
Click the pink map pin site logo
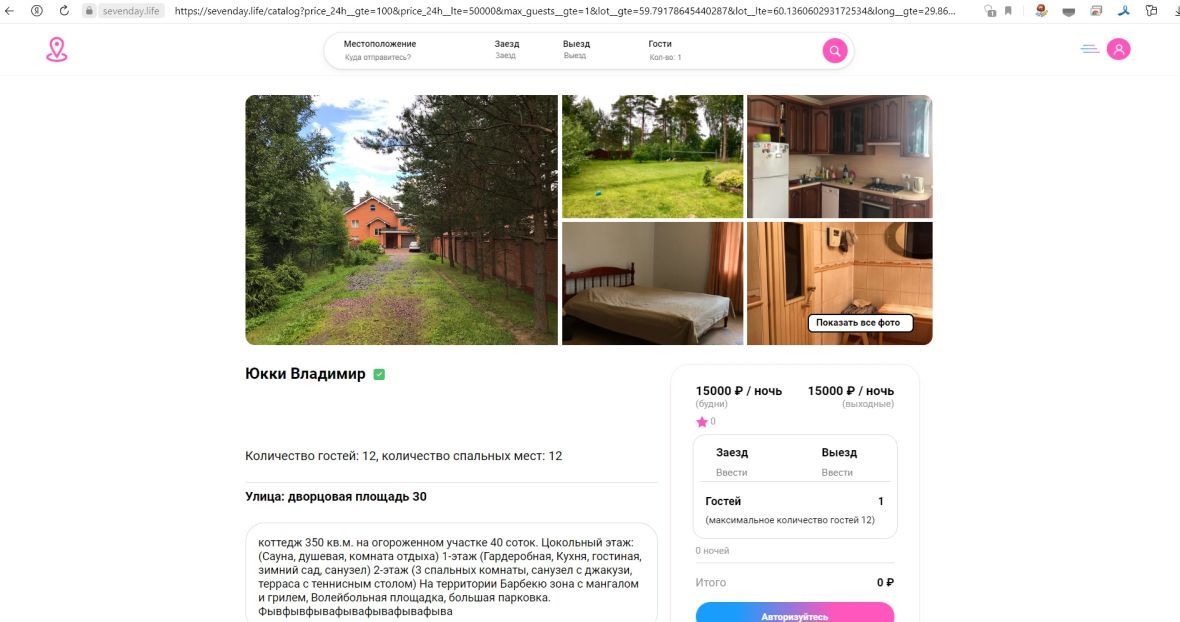pos(56,50)
